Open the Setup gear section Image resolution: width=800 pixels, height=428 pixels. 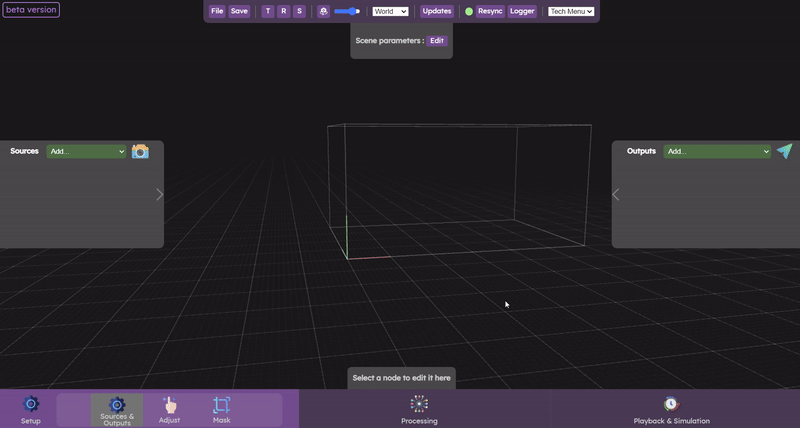tap(31, 410)
